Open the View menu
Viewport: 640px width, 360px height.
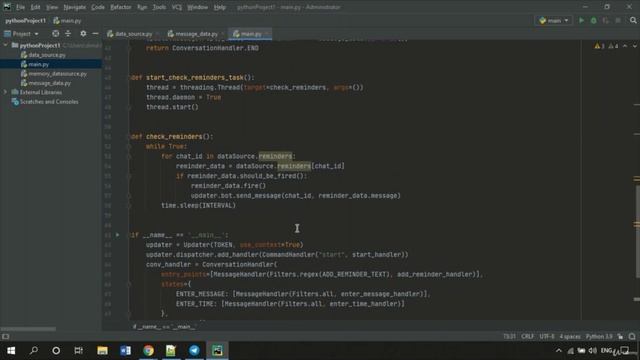(x=52, y=7)
